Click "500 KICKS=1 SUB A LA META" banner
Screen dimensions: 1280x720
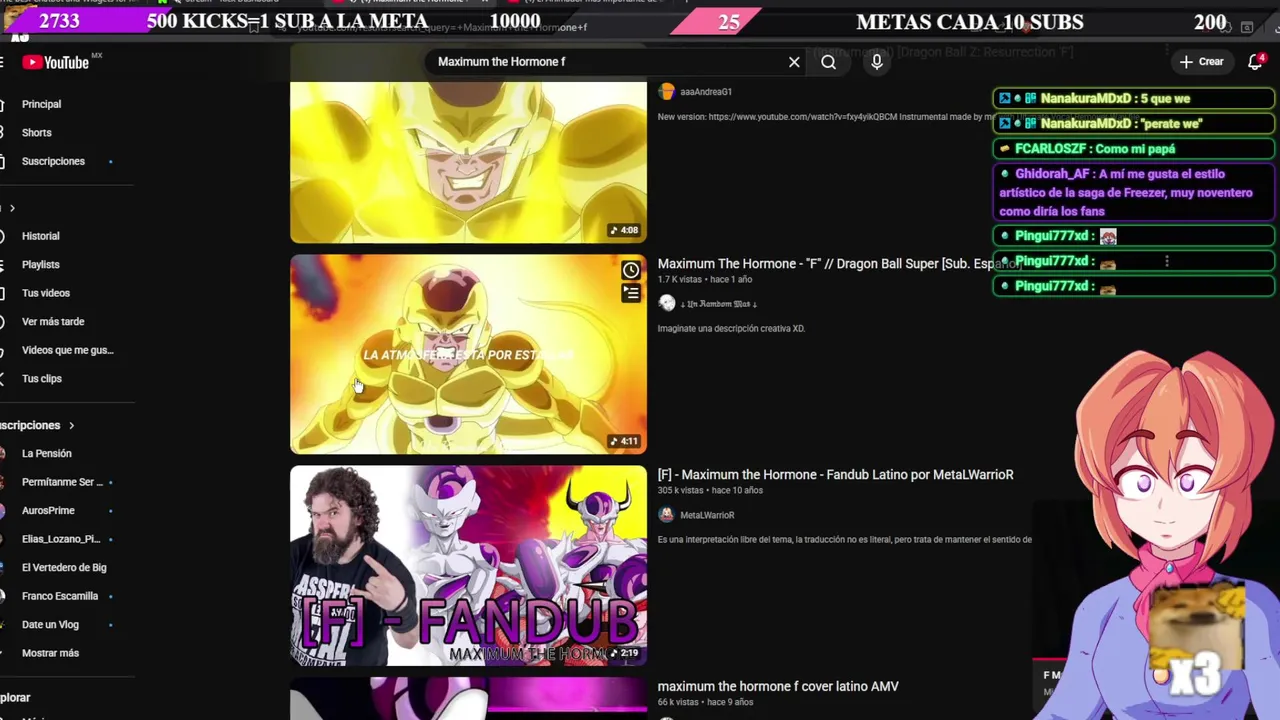click(x=287, y=22)
